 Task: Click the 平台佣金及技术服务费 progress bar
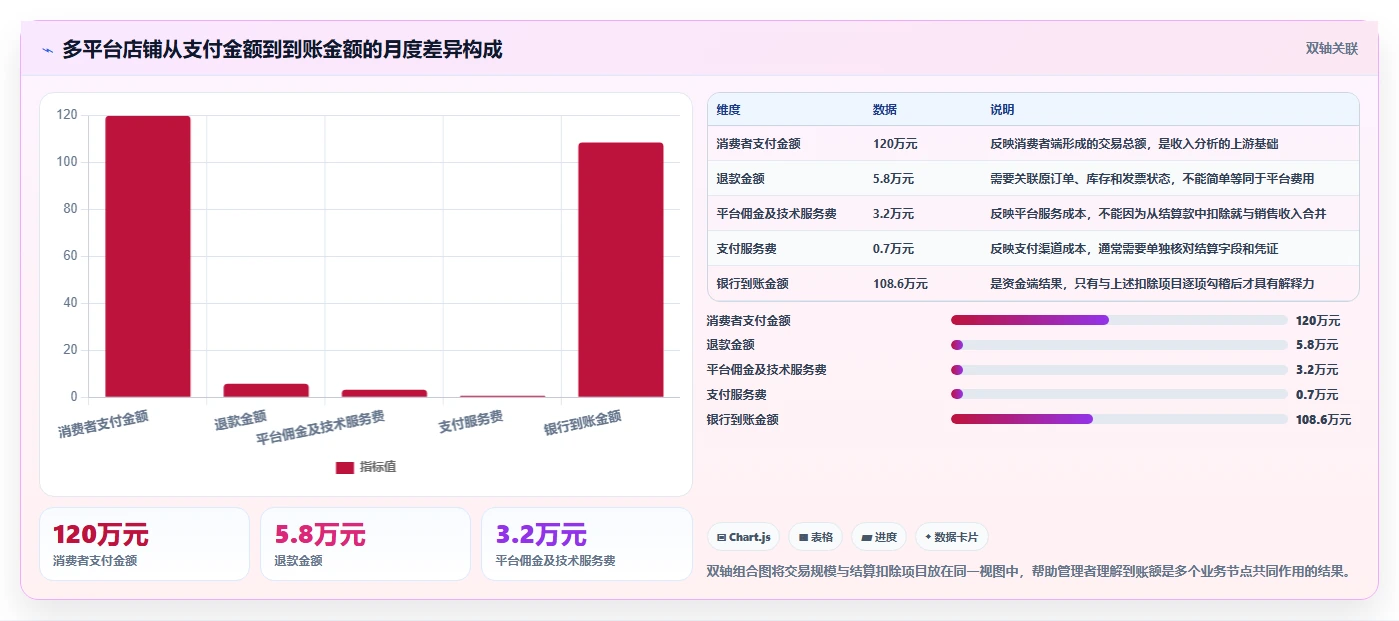point(1119,370)
